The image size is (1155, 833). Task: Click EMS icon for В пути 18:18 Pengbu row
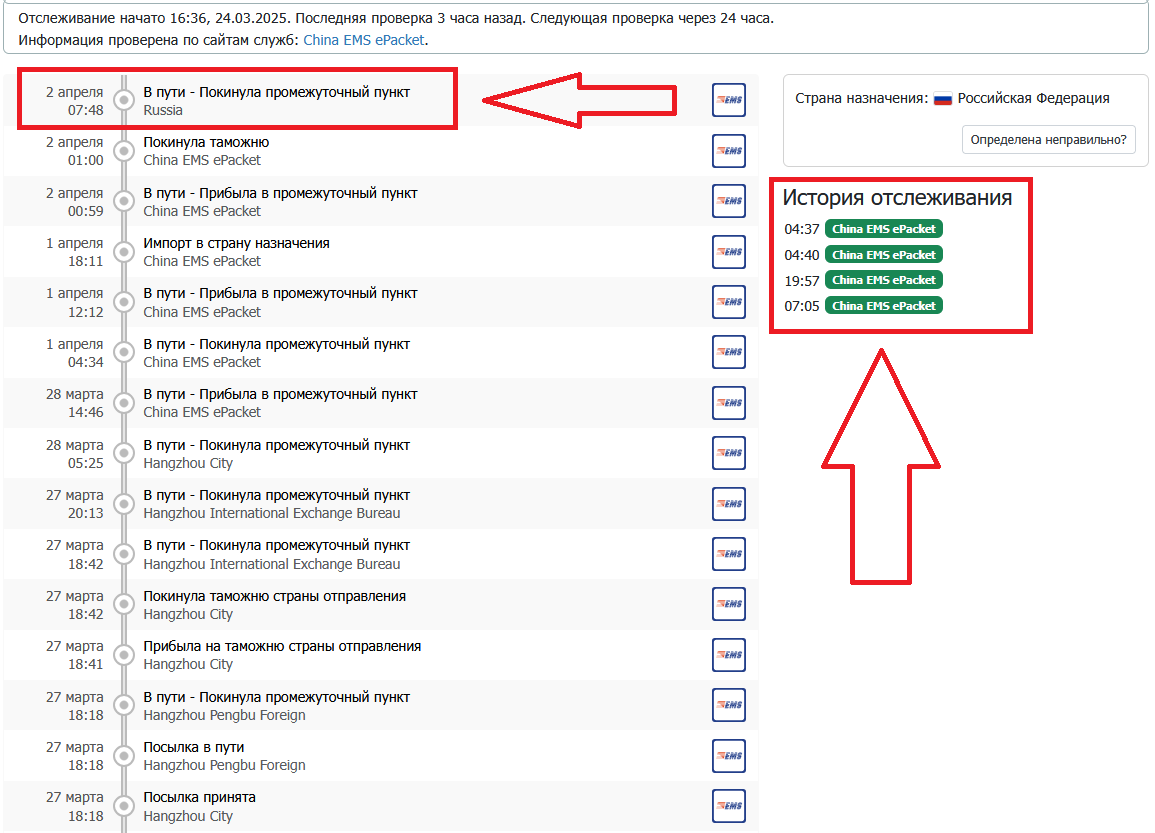pos(729,705)
